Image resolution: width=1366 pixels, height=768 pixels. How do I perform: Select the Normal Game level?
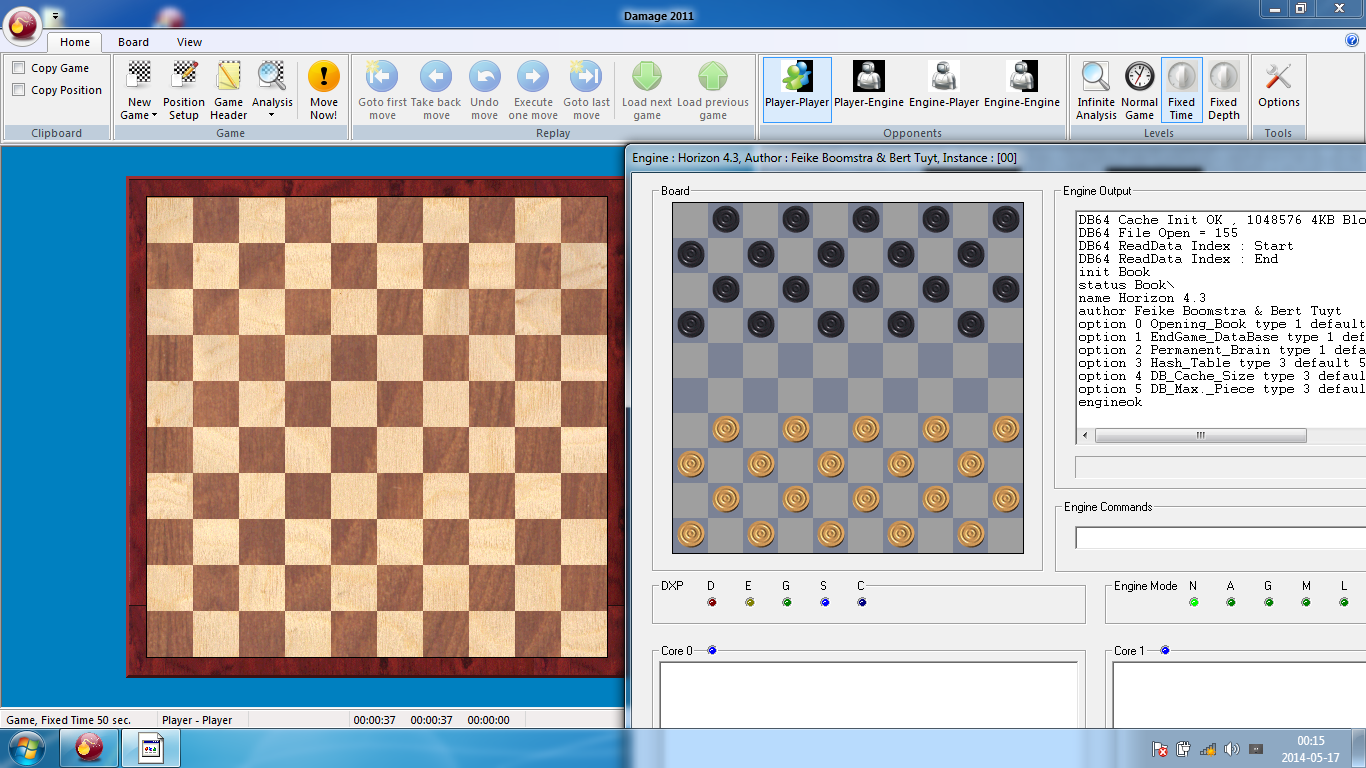1139,90
